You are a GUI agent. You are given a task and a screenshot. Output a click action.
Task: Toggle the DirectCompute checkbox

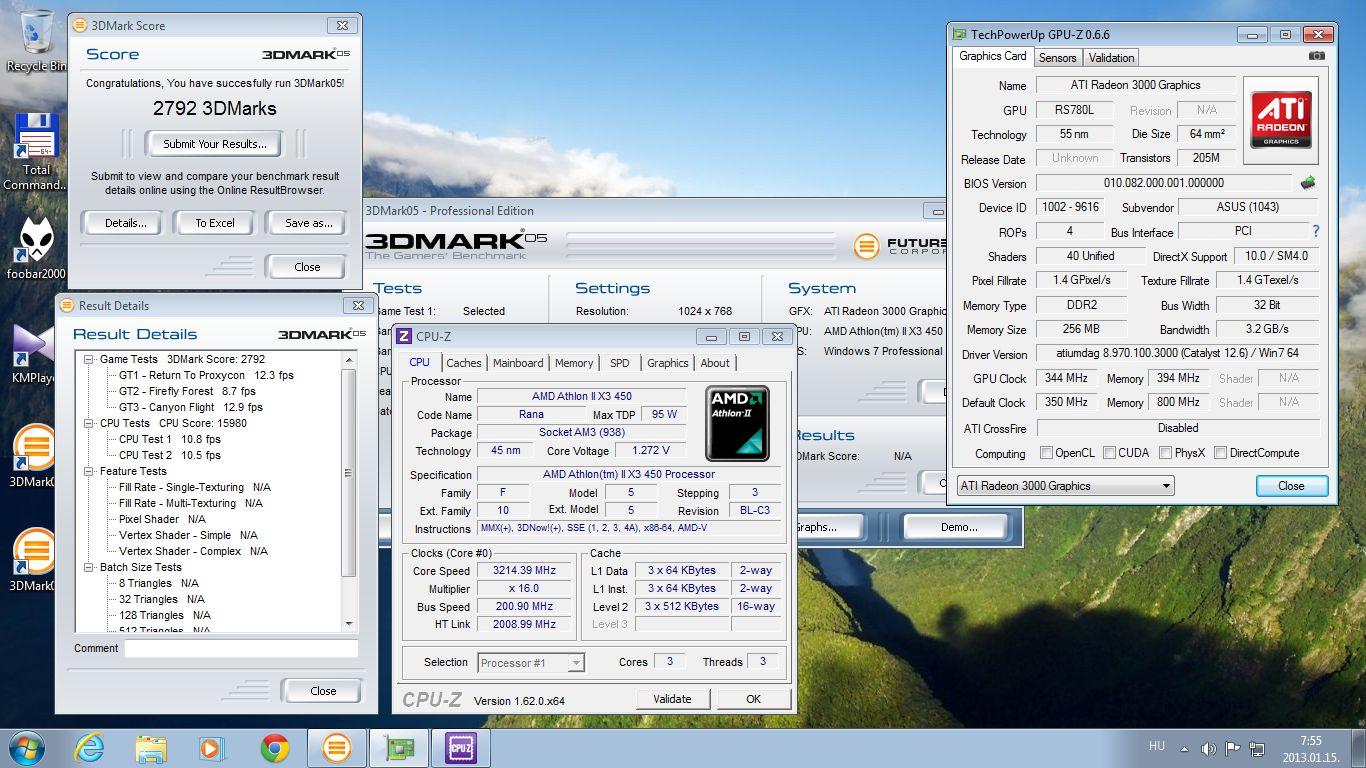[x=1221, y=453]
